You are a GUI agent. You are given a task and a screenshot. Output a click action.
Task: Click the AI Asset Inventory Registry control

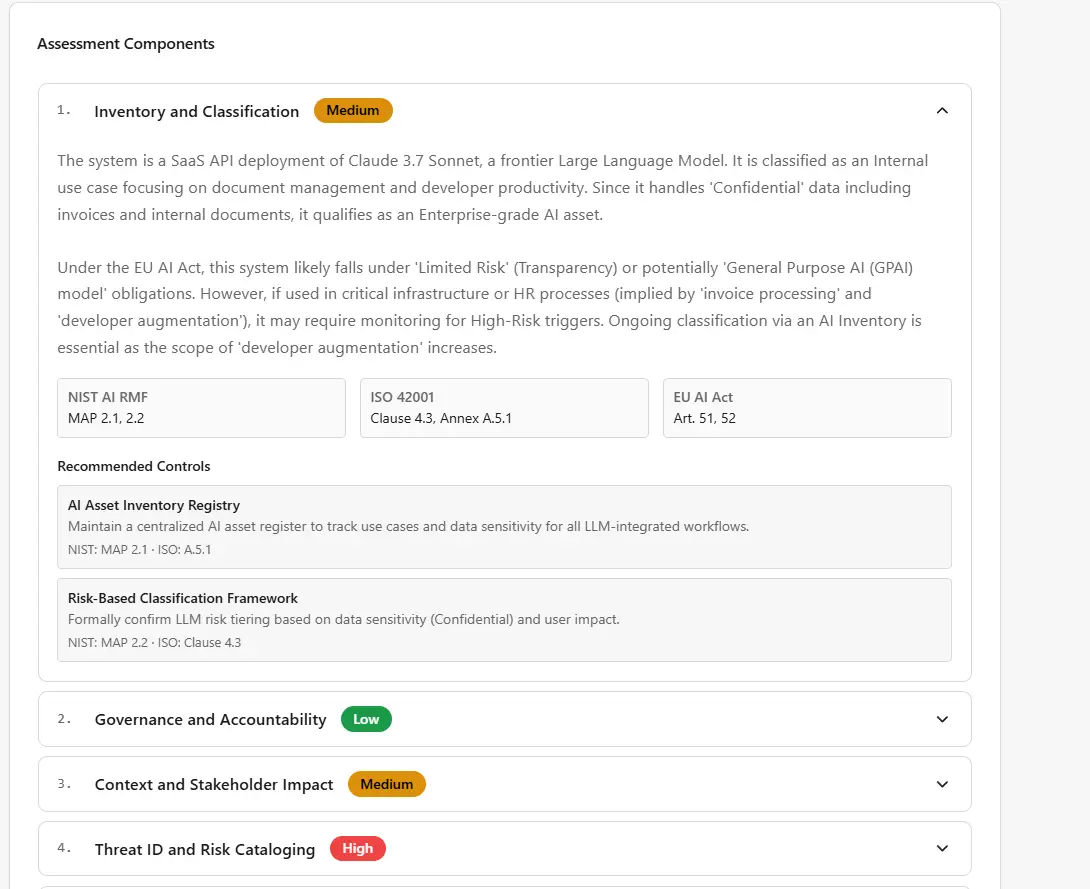click(504, 527)
